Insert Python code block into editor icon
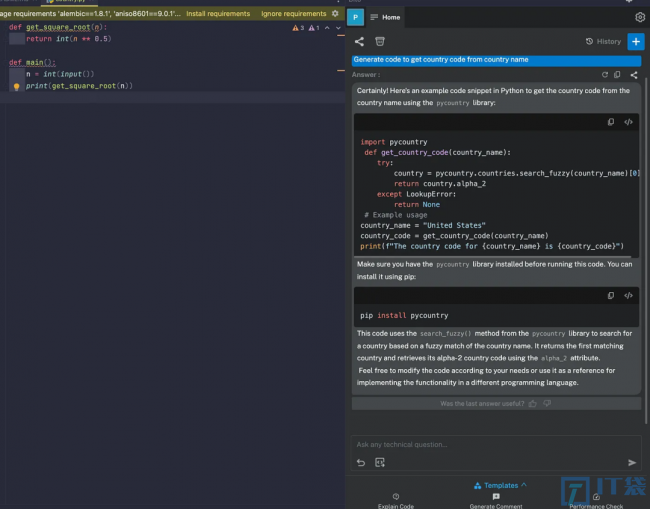The width and height of the screenshot is (650, 509). coord(628,122)
